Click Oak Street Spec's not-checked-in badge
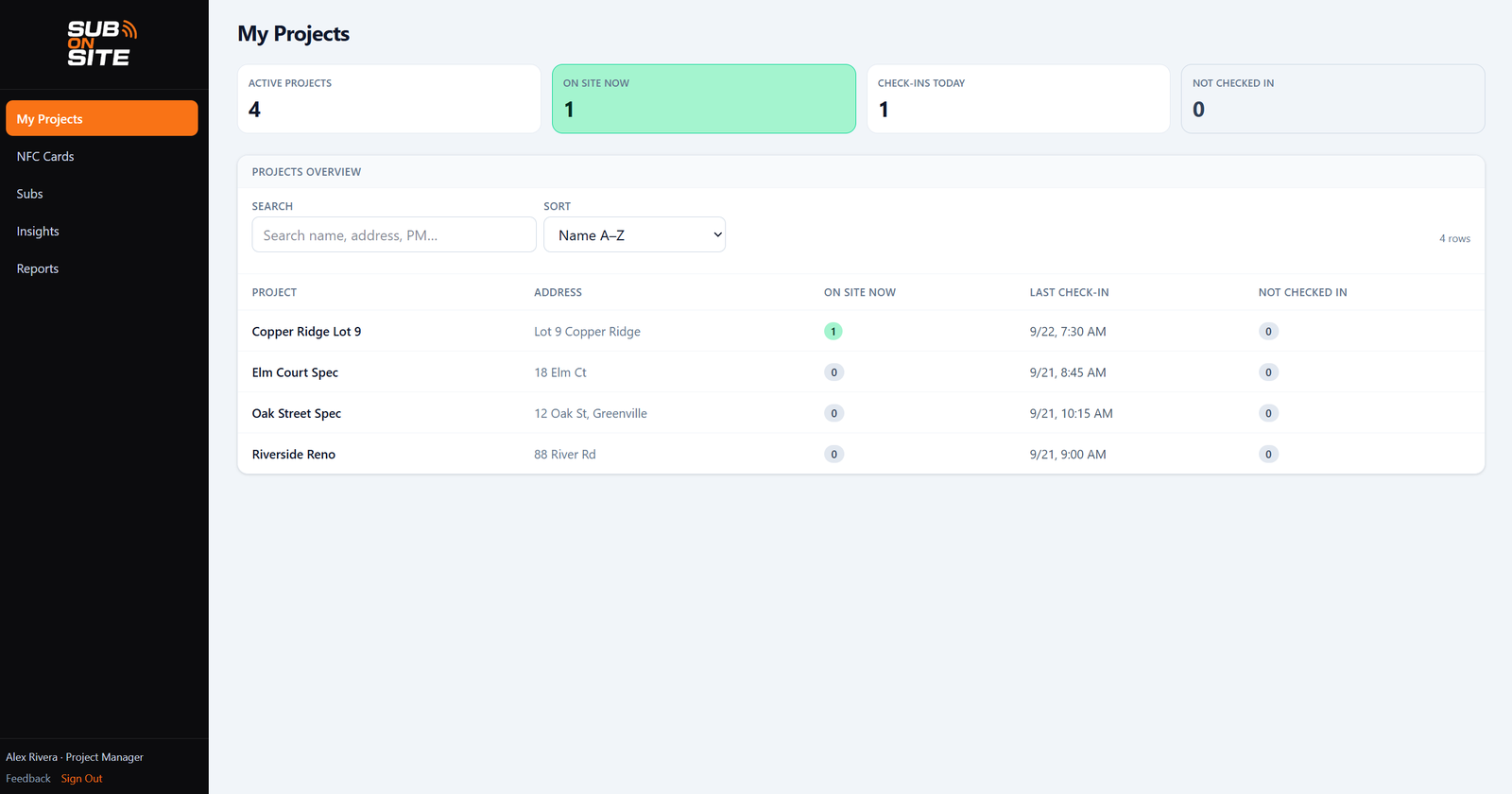Screen dimensions: 1512x794 click(1268, 413)
